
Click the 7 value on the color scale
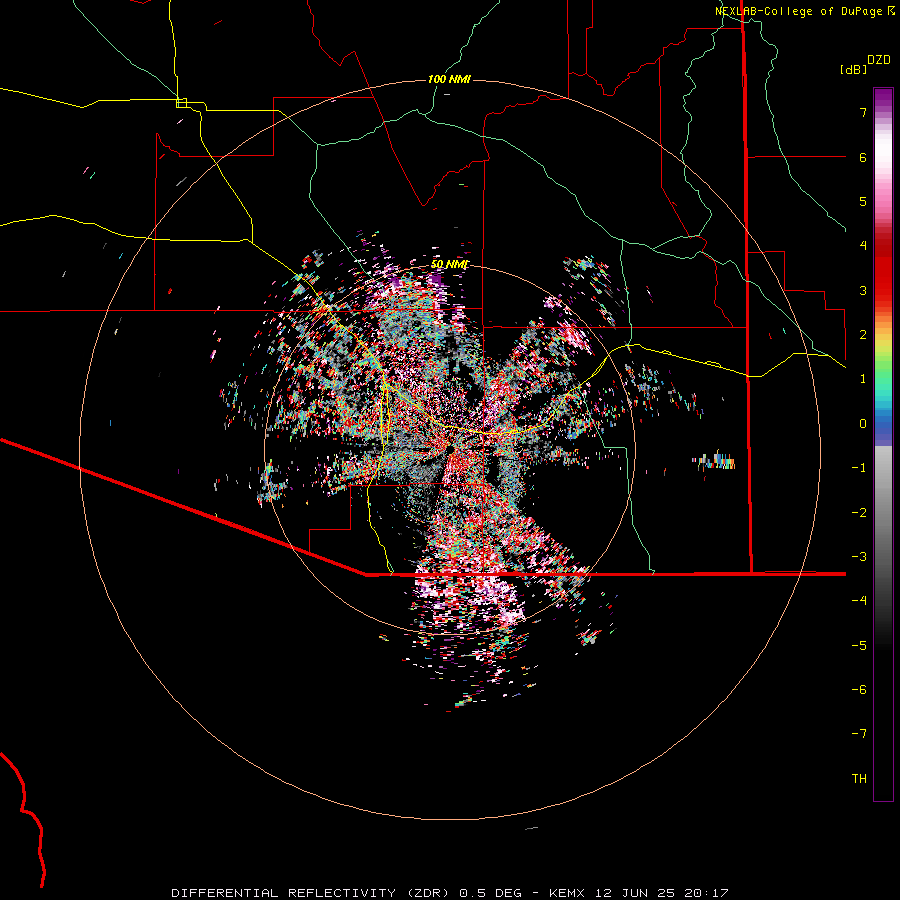pyautogui.click(x=863, y=112)
